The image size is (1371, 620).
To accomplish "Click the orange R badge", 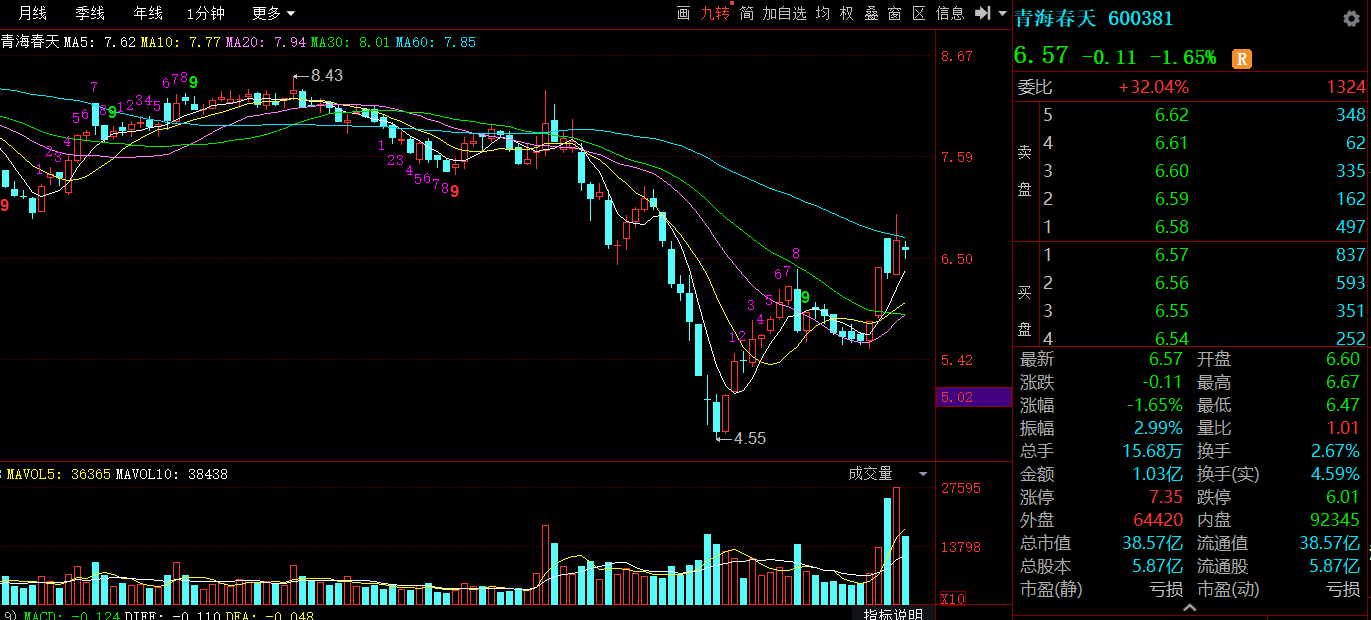I will [x=1241, y=58].
